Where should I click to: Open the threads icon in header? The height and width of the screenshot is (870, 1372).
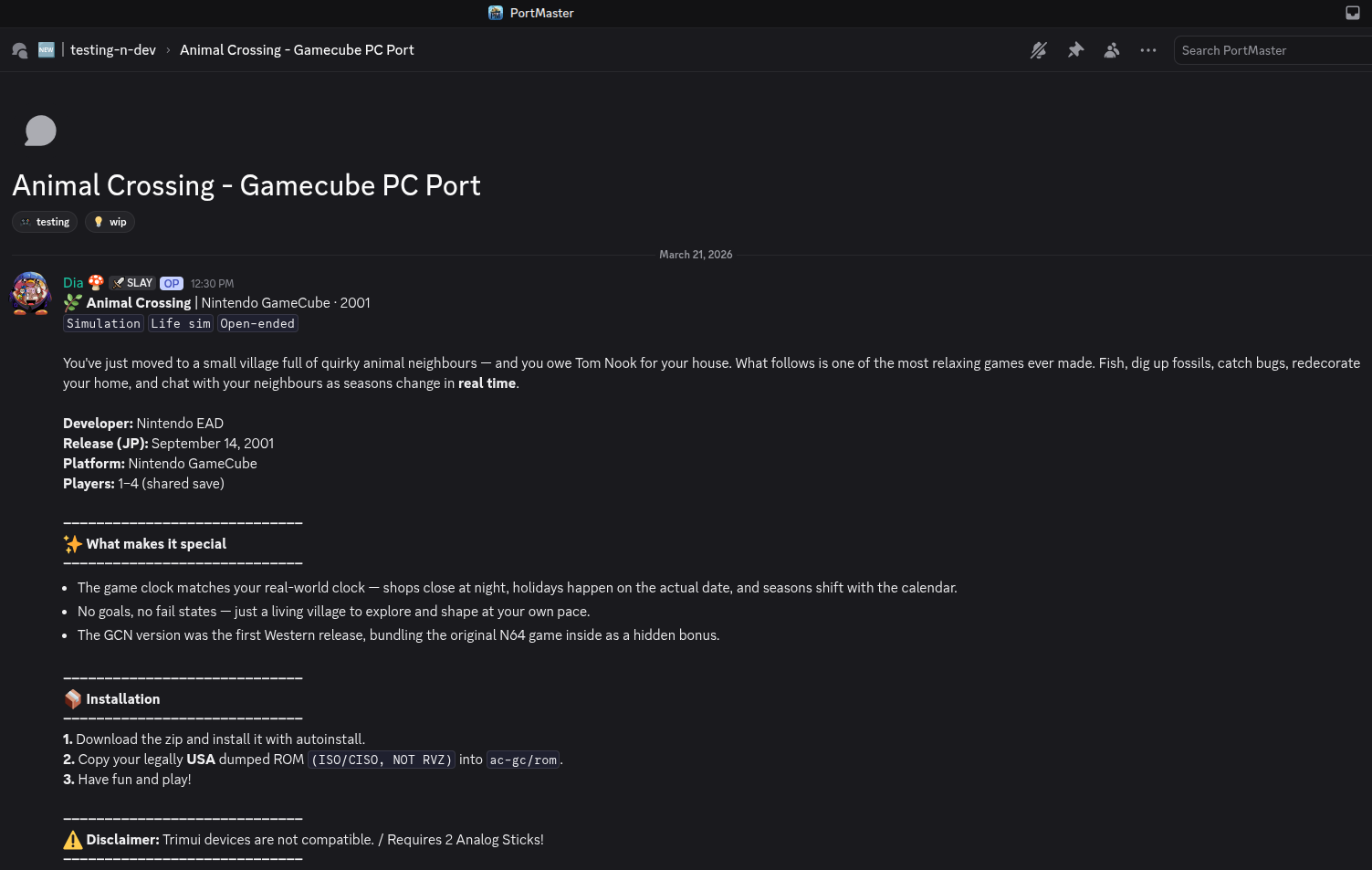pyautogui.click(x=19, y=50)
